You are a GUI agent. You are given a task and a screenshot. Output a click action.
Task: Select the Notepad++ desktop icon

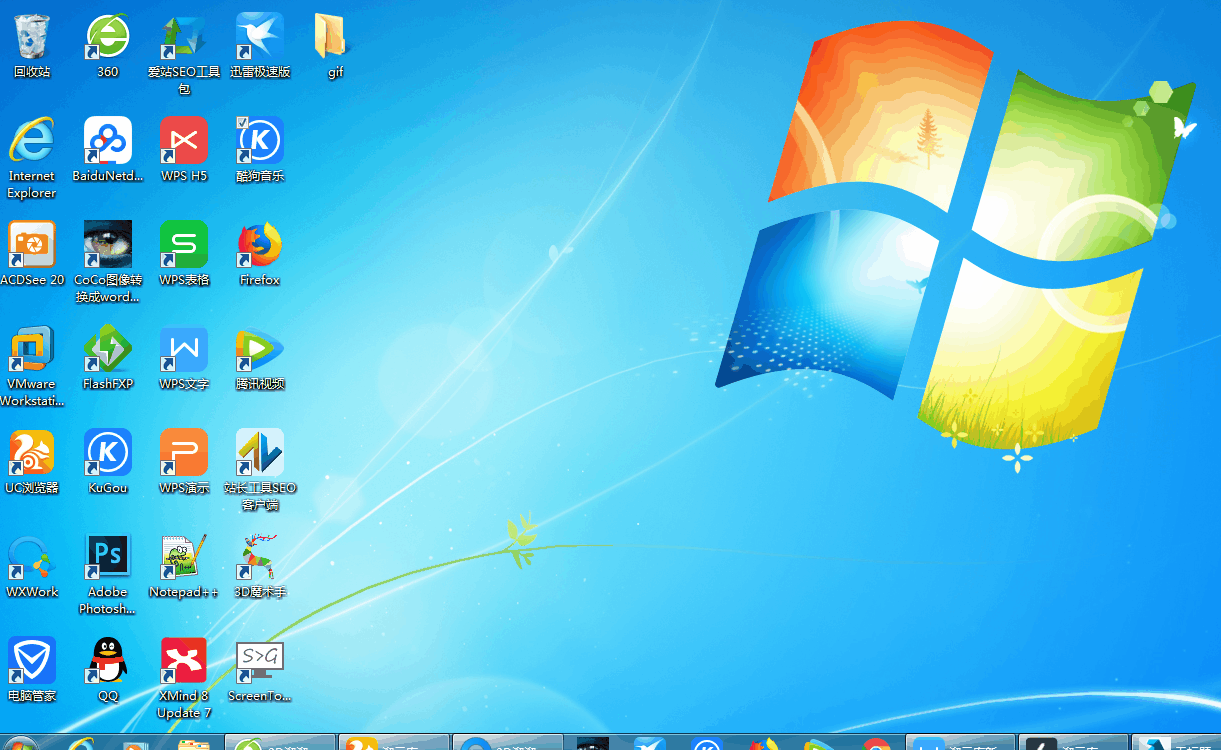(184, 558)
